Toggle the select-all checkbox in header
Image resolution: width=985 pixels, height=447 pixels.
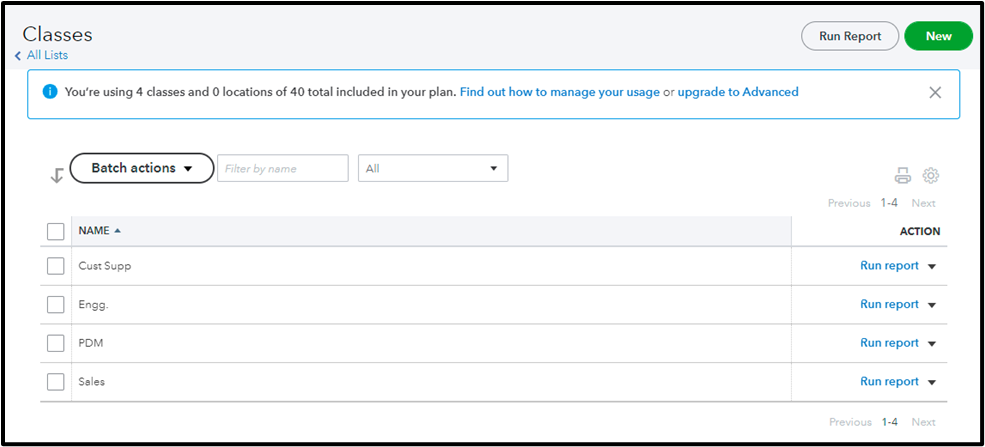[x=56, y=232]
